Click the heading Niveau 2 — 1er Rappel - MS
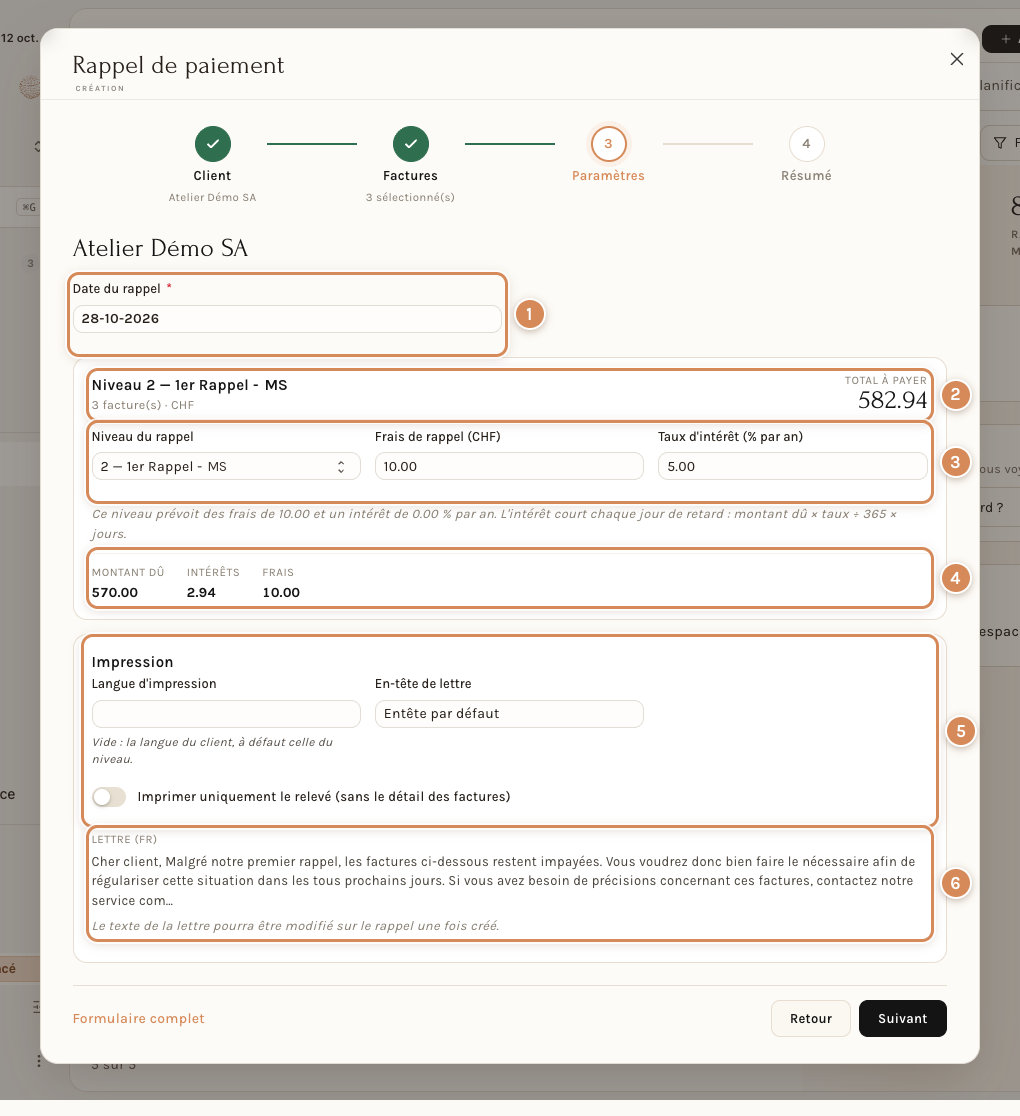Viewport: 1020px width, 1116px height. pos(189,386)
